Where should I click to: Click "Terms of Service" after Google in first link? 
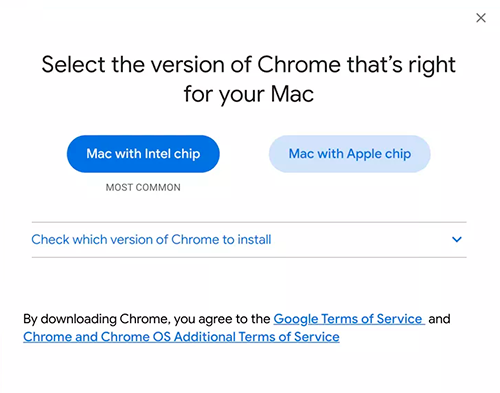372,319
